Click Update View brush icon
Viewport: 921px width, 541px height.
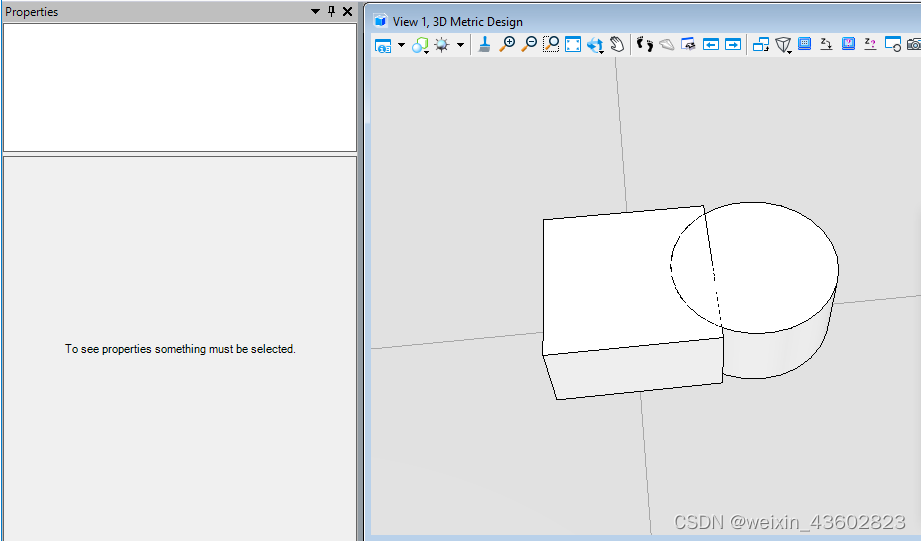pyautogui.click(x=484, y=45)
